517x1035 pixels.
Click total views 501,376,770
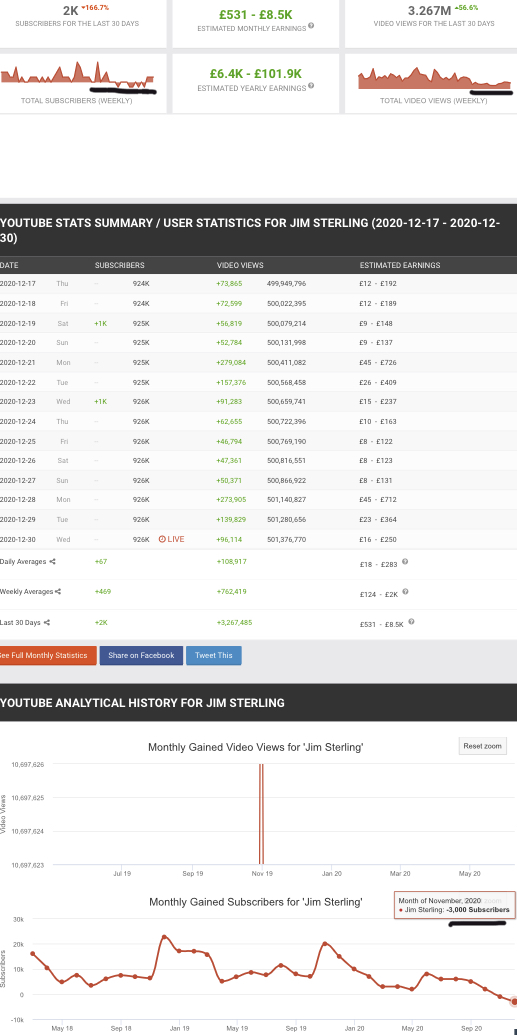click(x=287, y=539)
